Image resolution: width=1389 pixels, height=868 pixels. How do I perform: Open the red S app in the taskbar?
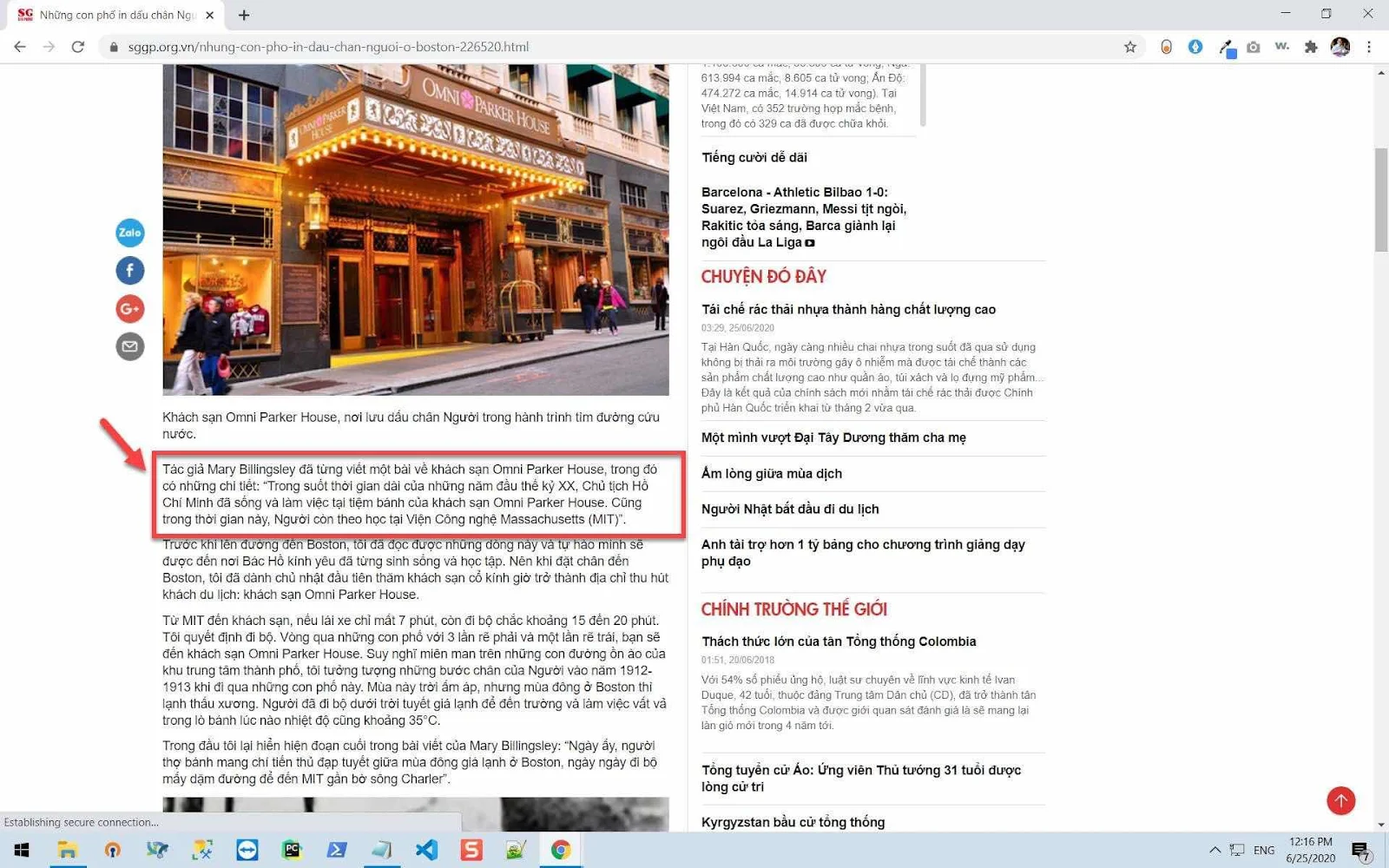coord(471,850)
